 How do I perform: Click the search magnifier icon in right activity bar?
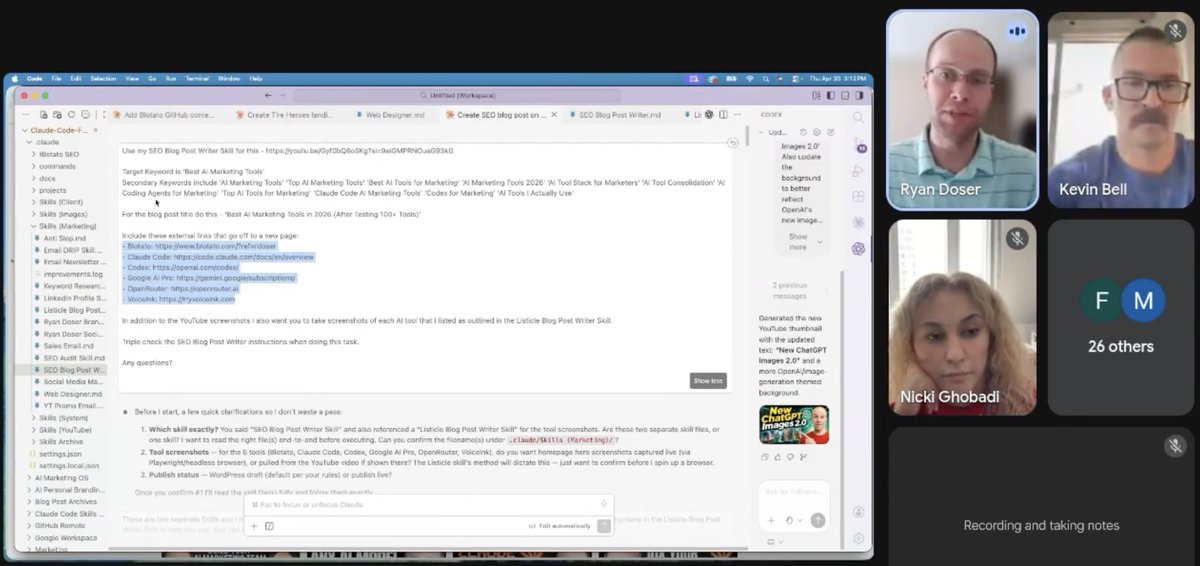pyautogui.click(x=858, y=117)
